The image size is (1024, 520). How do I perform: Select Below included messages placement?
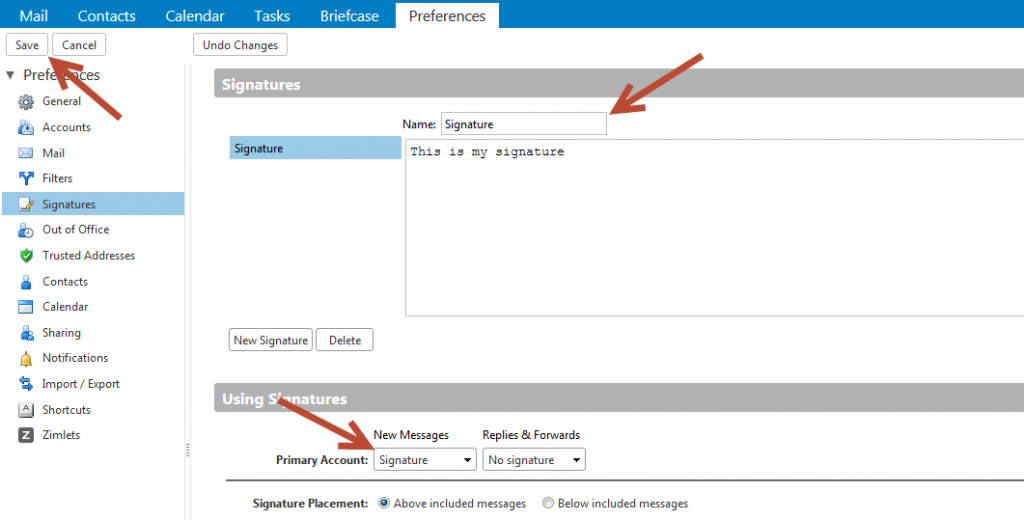coord(548,504)
